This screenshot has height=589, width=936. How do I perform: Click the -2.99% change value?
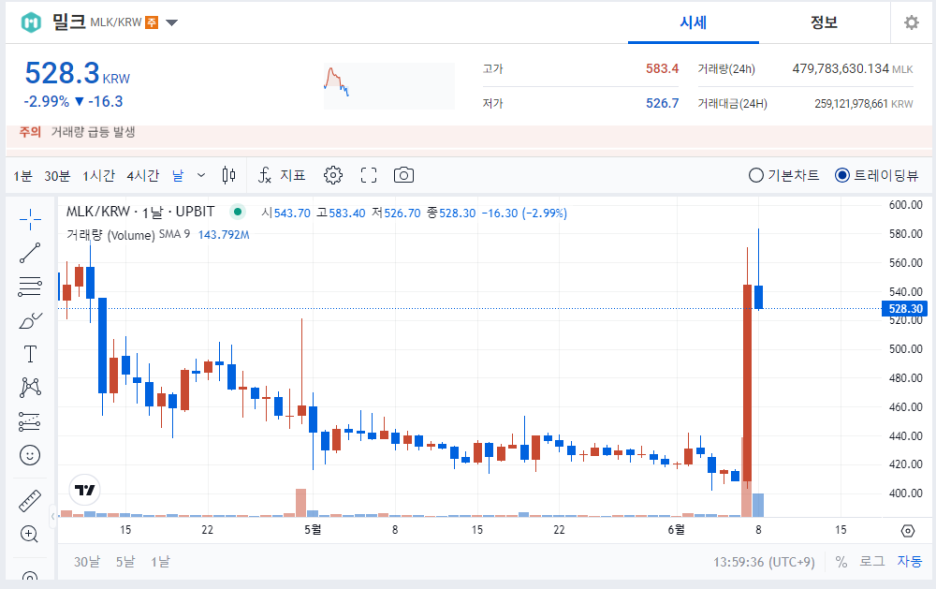pos(47,101)
